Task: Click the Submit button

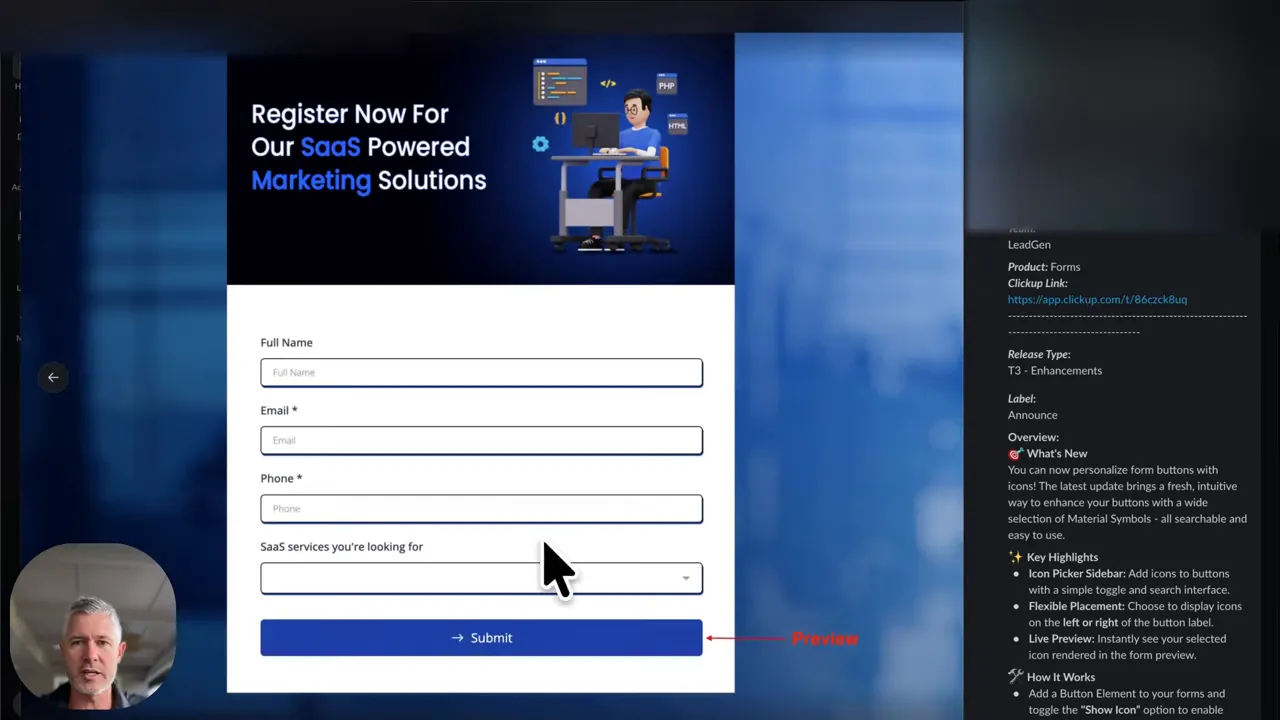Action: pos(481,637)
